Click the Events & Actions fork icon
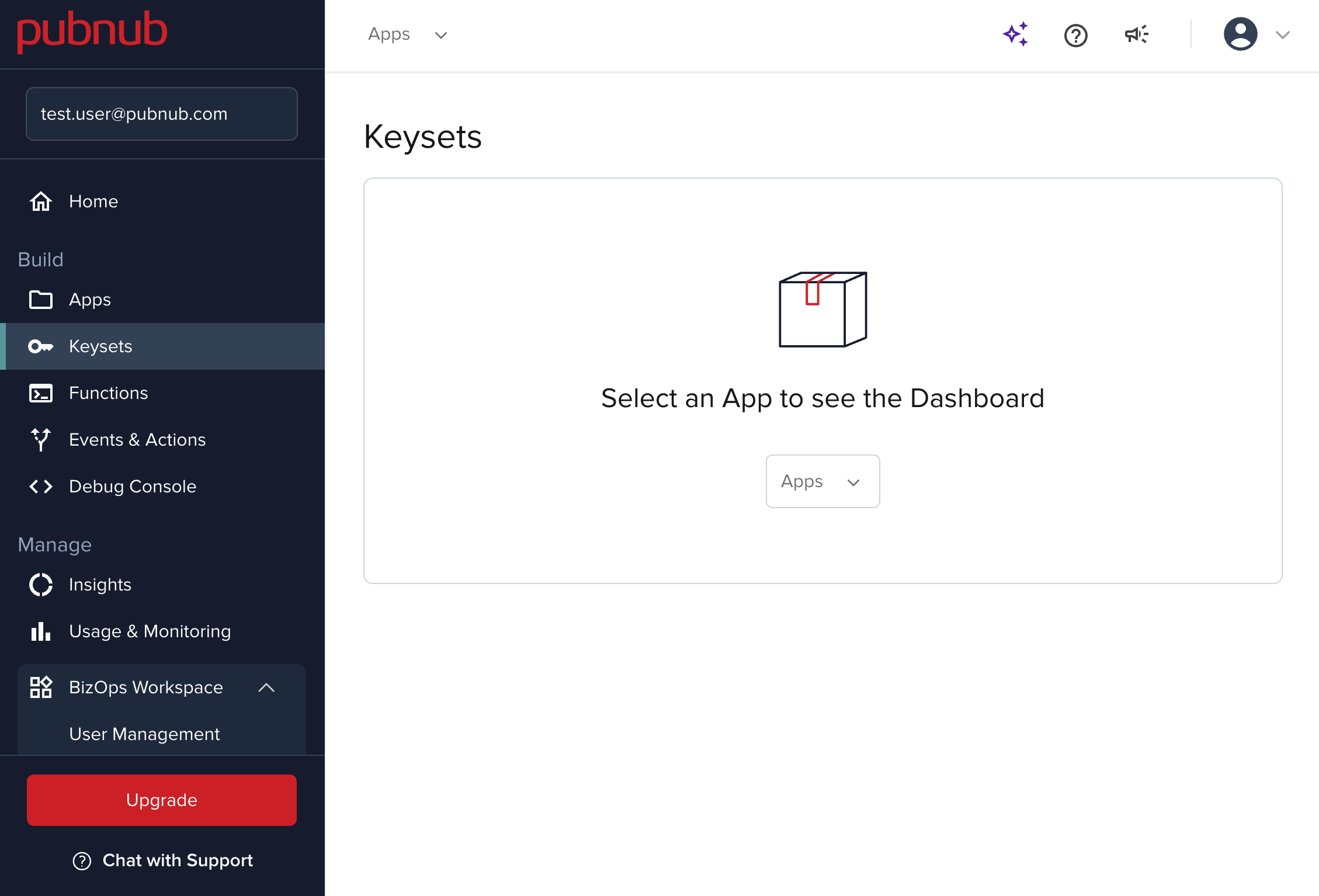1319x896 pixels. pyautogui.click(x=41, y=440)
